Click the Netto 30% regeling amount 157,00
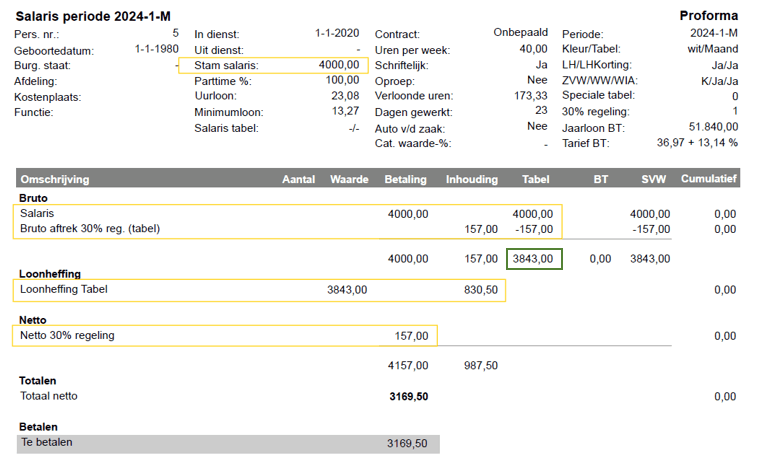This screenshot has width=768, height=472. [x=411, y=336]
